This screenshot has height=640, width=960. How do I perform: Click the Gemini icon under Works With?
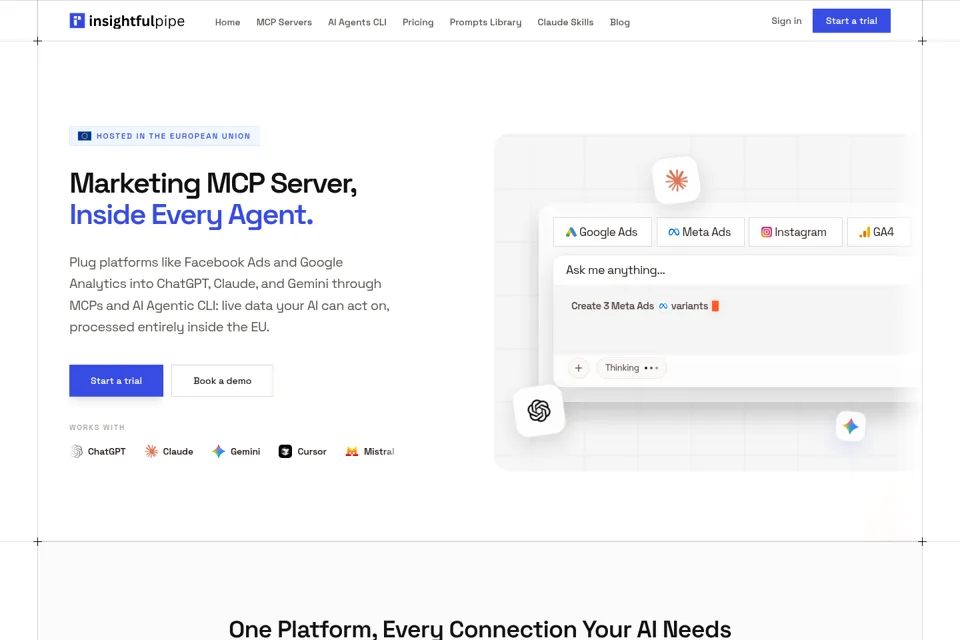[x=219, y=451]
